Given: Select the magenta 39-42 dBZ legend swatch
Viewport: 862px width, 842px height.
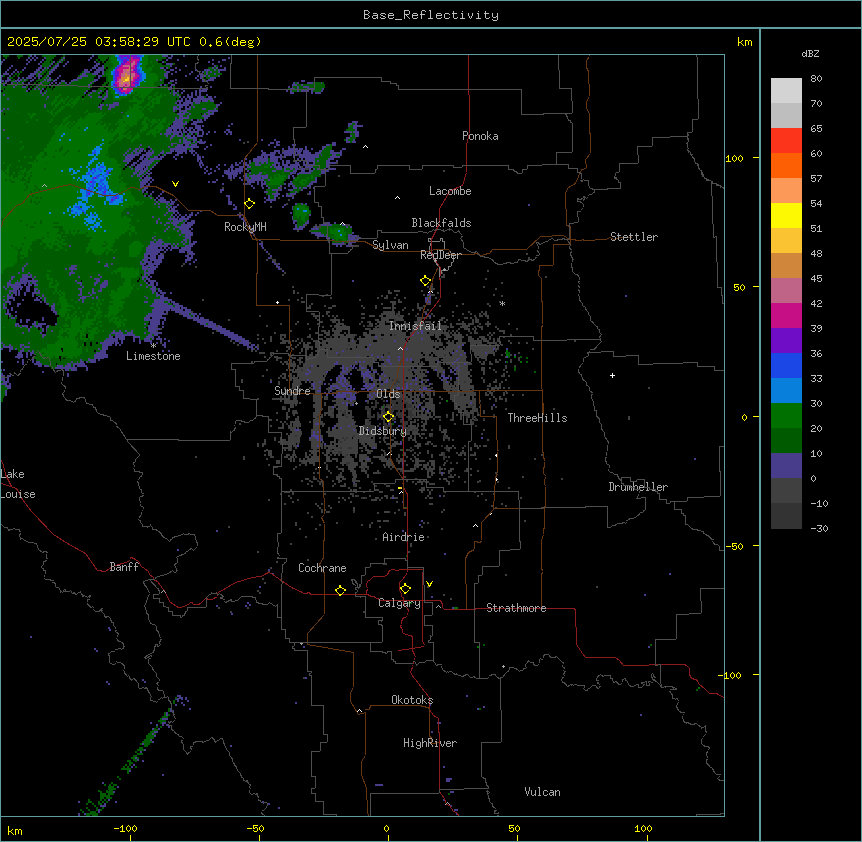Looking at the screenshot, I should pos(786,315).
